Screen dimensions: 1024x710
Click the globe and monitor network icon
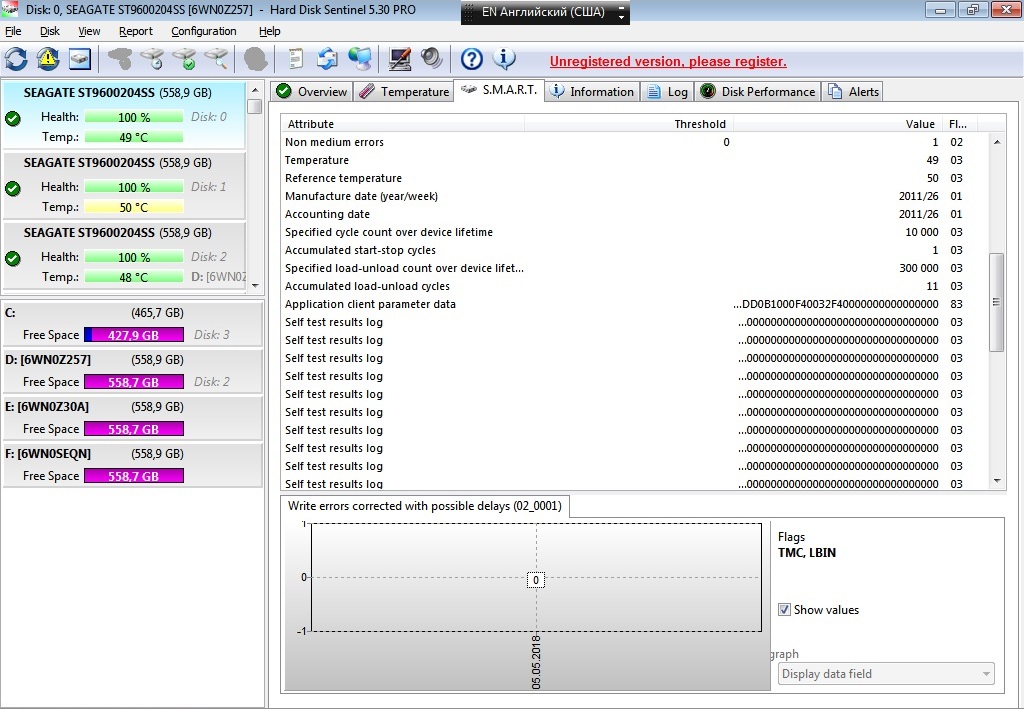[x=360, y=59]
